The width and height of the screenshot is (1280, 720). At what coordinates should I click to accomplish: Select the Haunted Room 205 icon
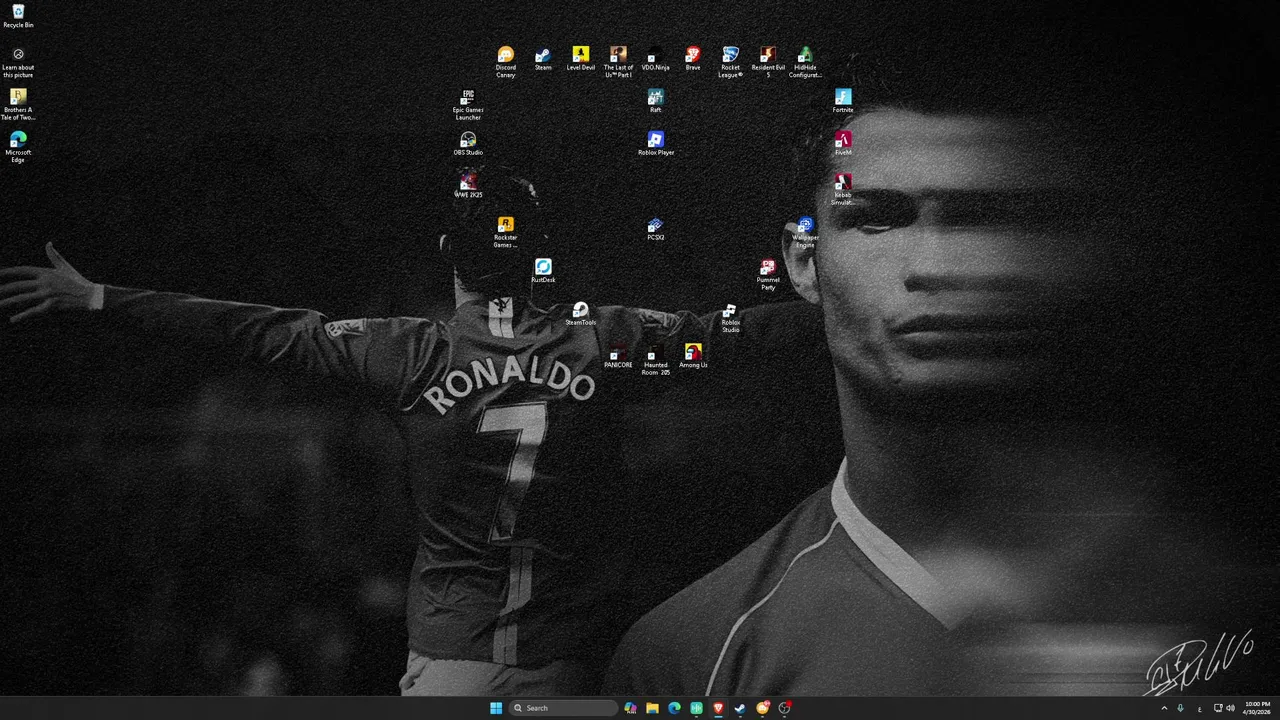(x=656, y=360)
